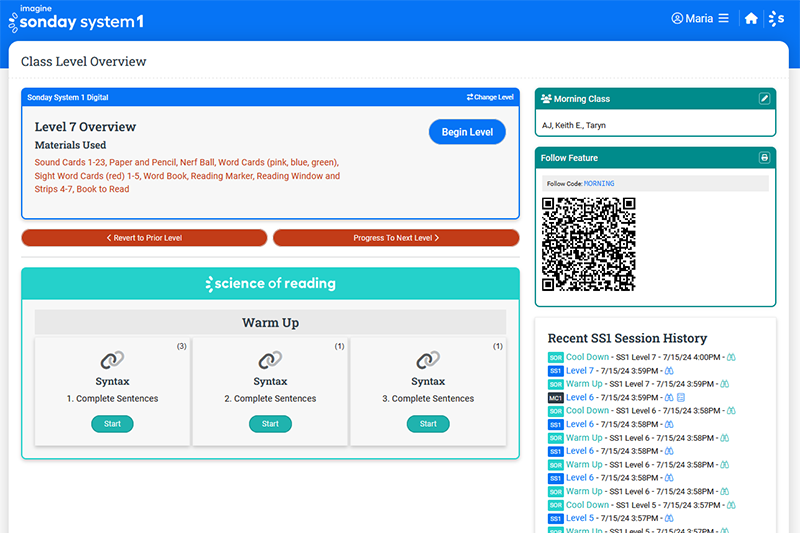Image resolution: width=800 pixels, height=533 pixels.
Task: Start Syntax 1. Complete Sentences
Action: click(x=112, y=424)
